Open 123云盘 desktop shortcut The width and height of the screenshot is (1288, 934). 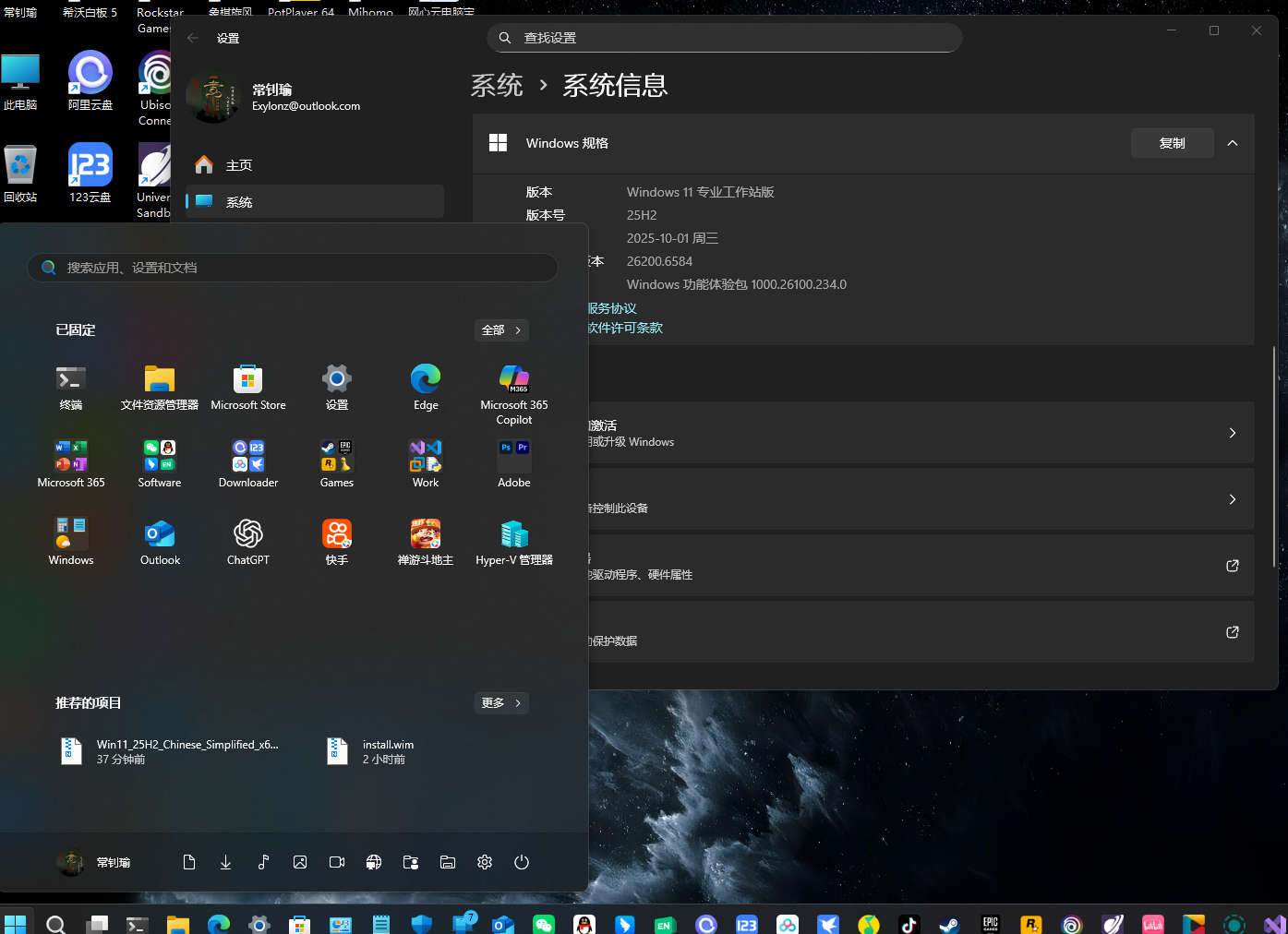[90, 174]
